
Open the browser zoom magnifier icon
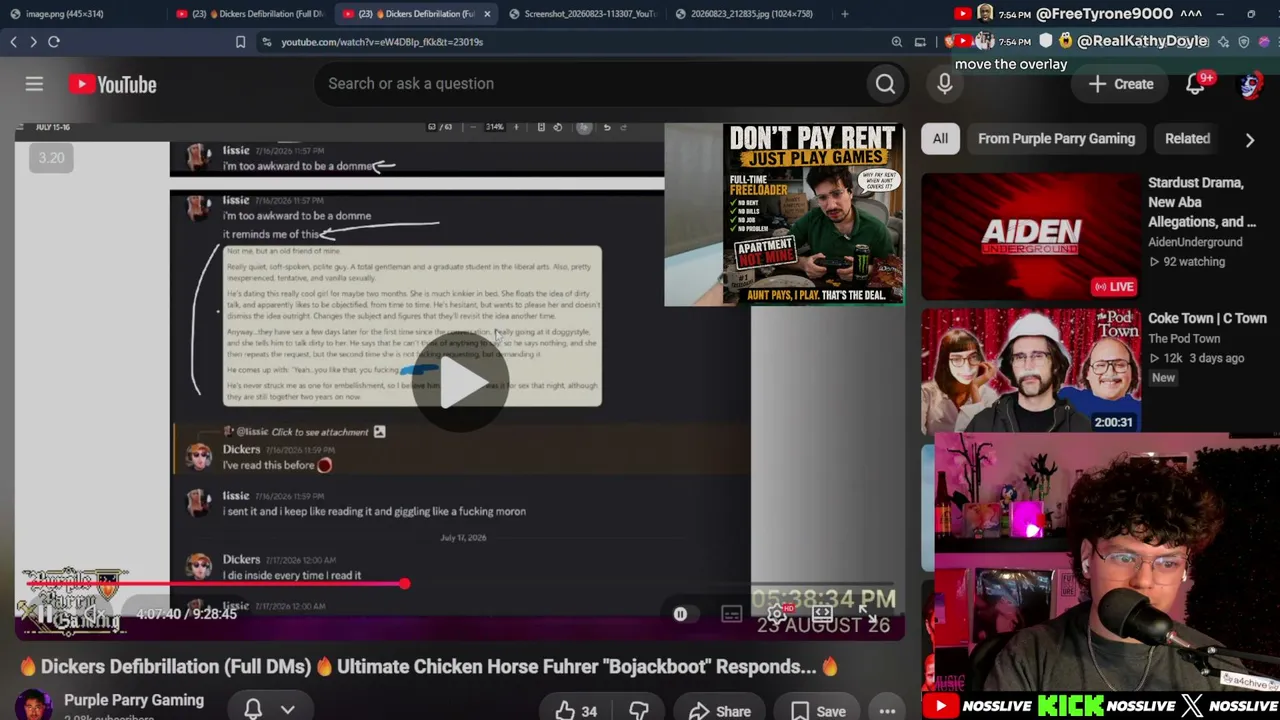(x=897, y=42)
